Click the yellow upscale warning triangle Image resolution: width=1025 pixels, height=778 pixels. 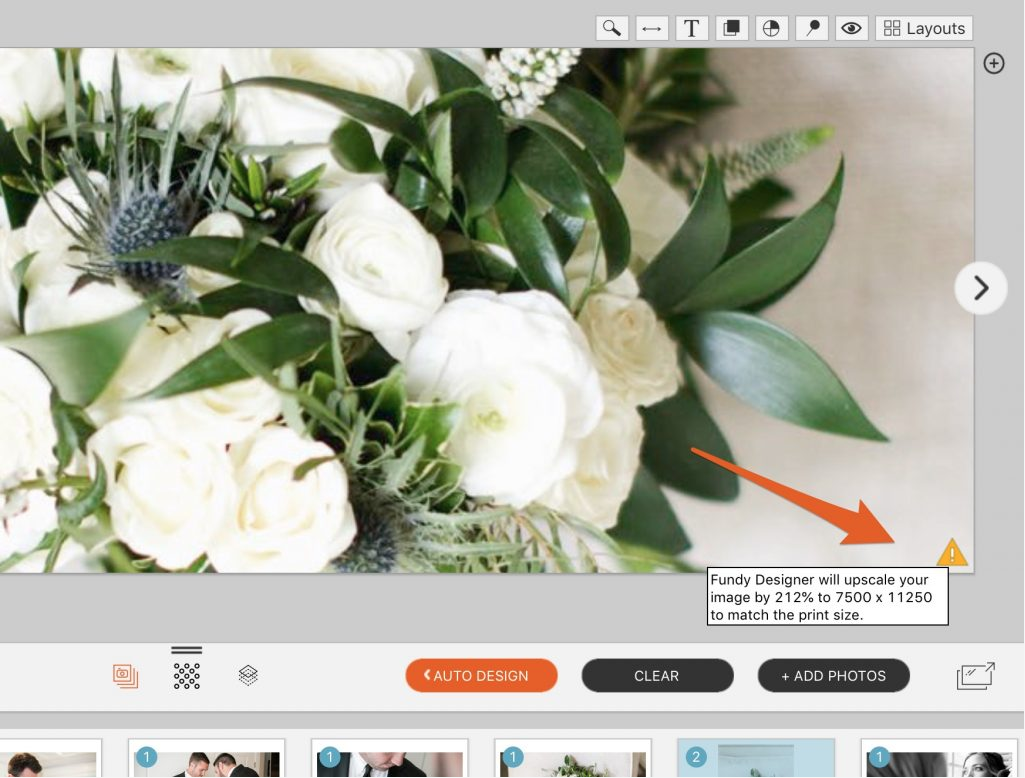pyautogui.click(x=952, y=552)
